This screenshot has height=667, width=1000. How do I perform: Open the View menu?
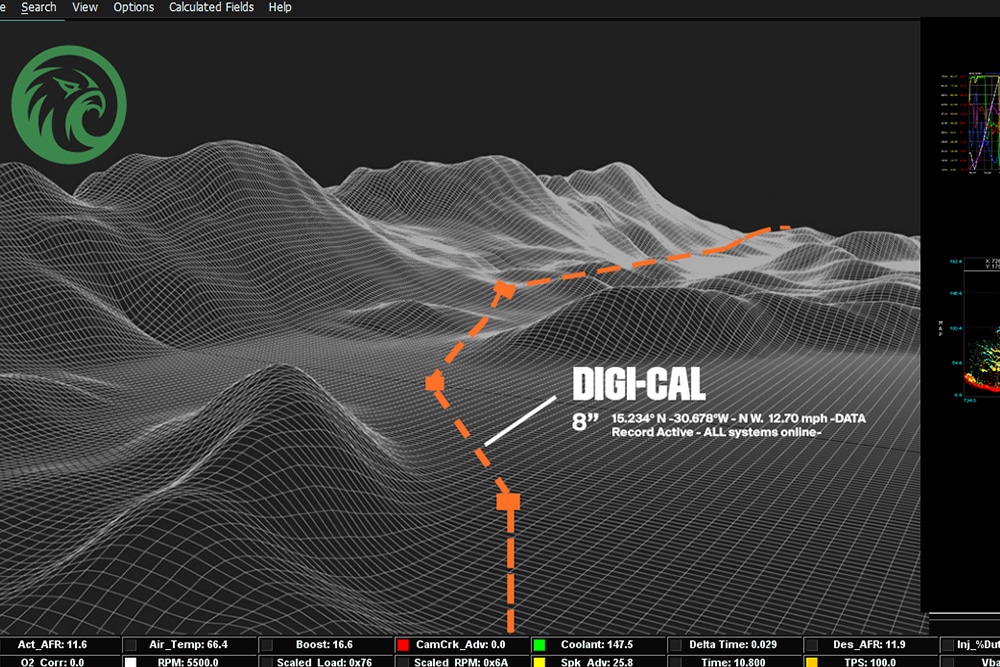[85, 7]
